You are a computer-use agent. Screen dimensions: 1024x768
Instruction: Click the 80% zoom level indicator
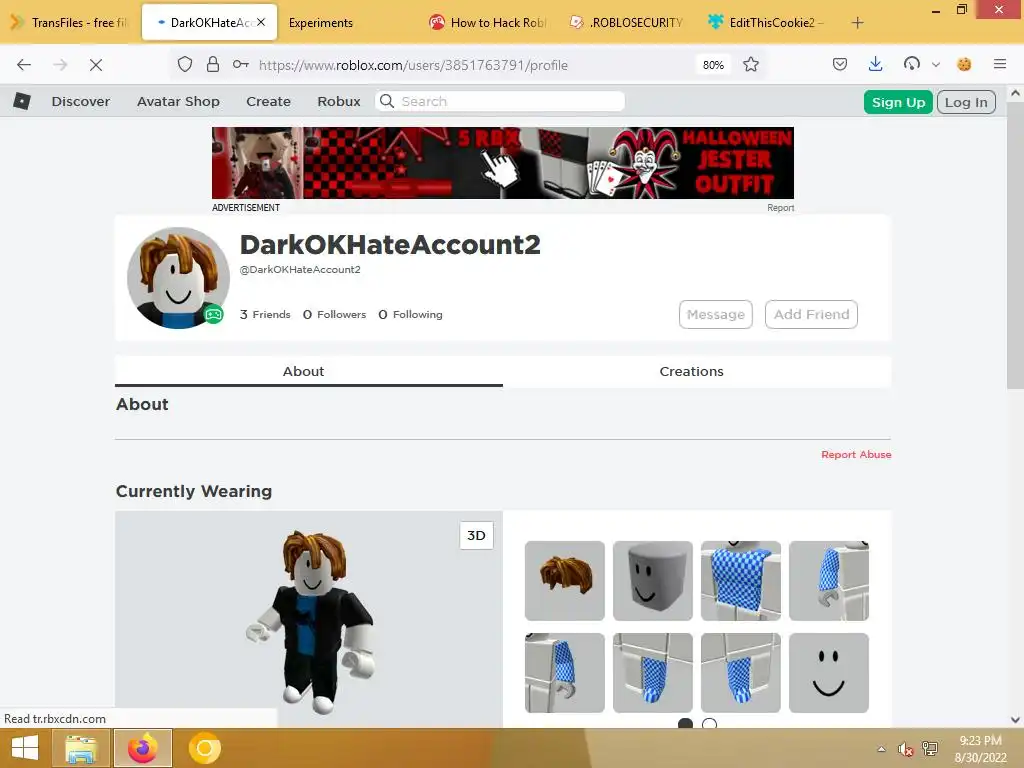click(713, 65)
